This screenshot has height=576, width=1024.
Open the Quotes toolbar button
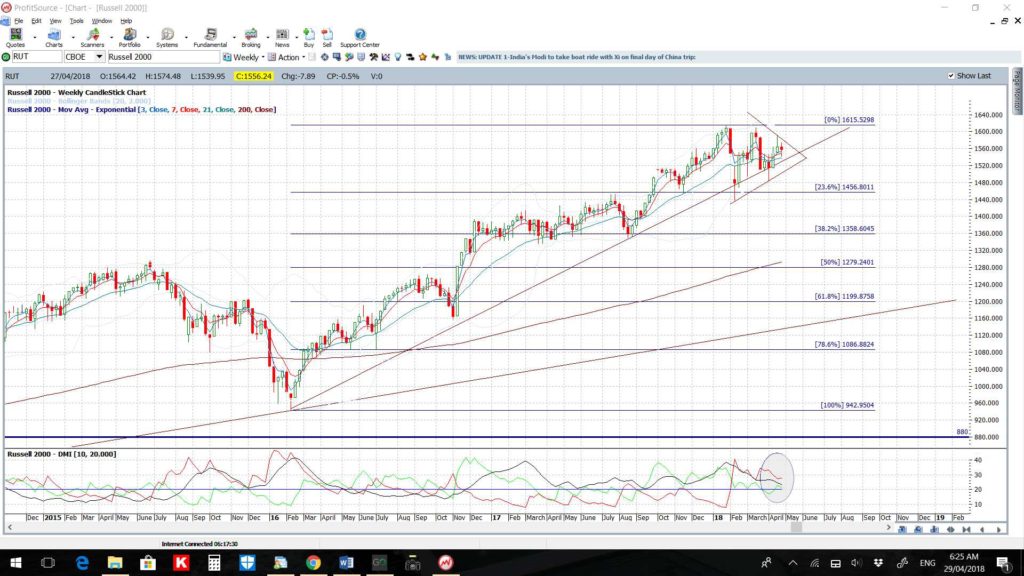[15, 38]
